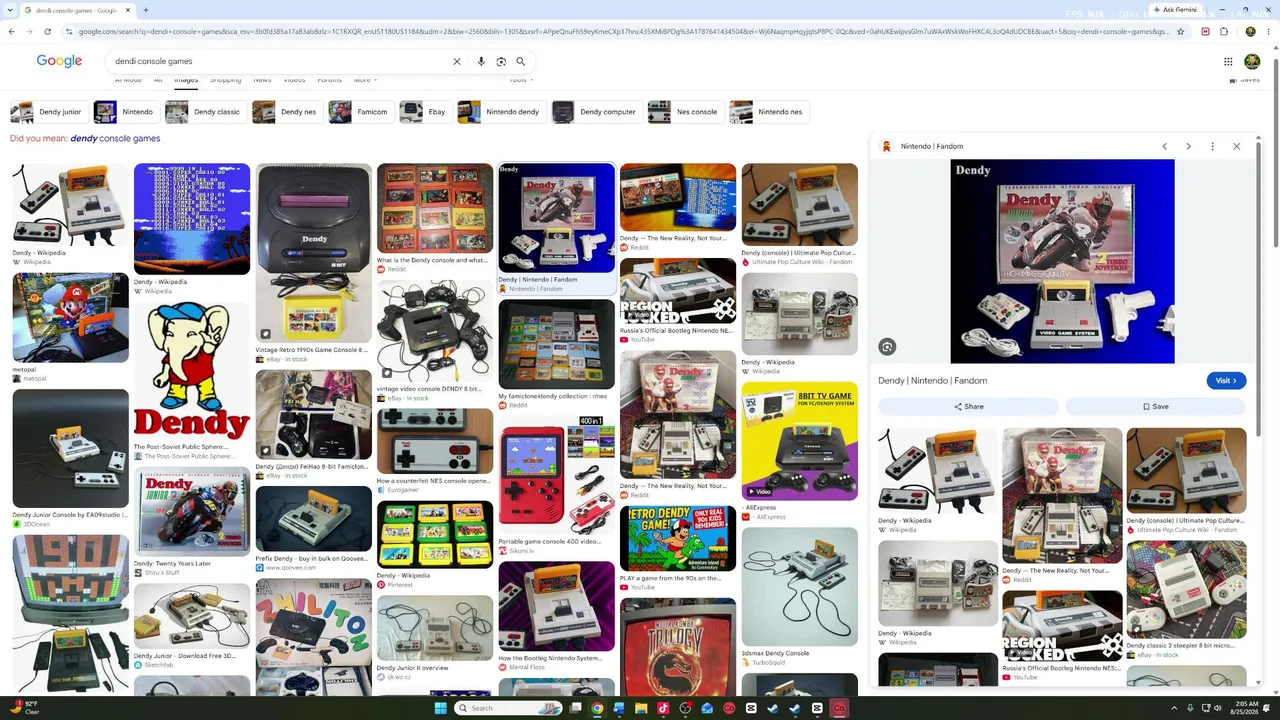
Task: Click the Windows taskbar search box
Action: point(508,708)
